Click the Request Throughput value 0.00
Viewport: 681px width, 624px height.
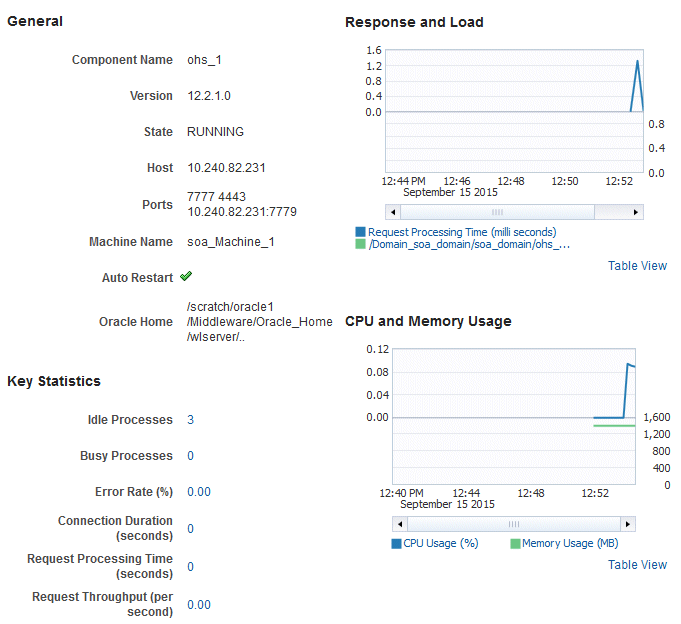[199, 605]
